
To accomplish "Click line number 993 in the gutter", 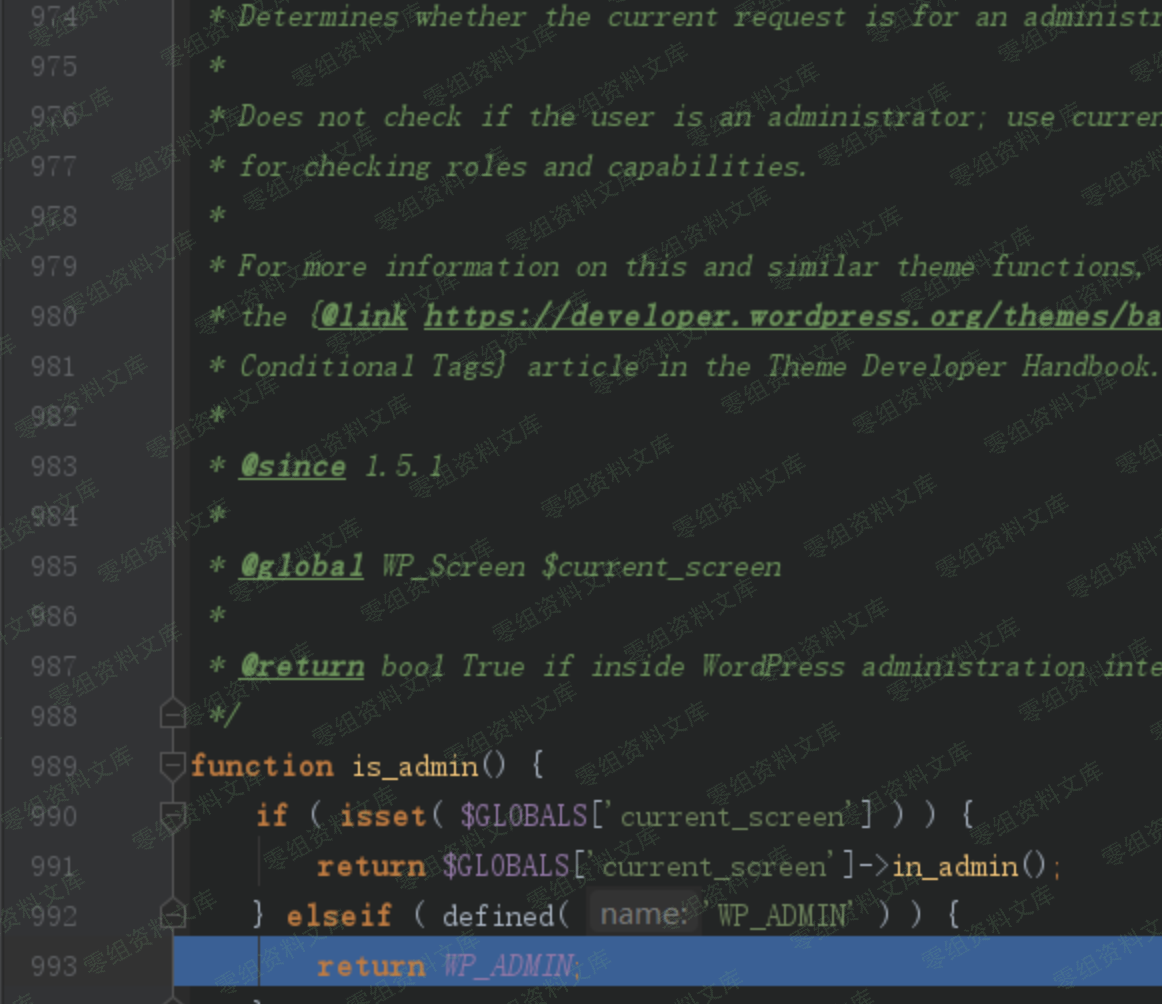I will pyautogui.click(x=54, y=966).
